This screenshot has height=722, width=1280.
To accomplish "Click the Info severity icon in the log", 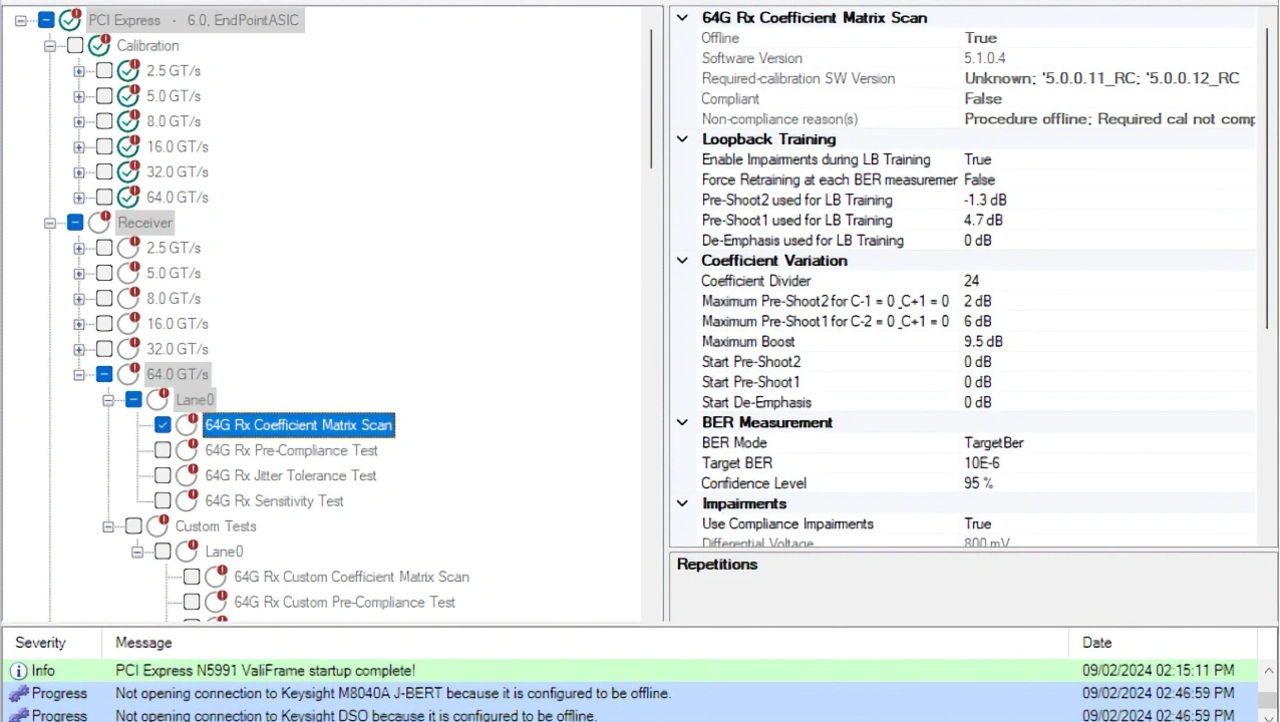I will [x=18, y=671].
